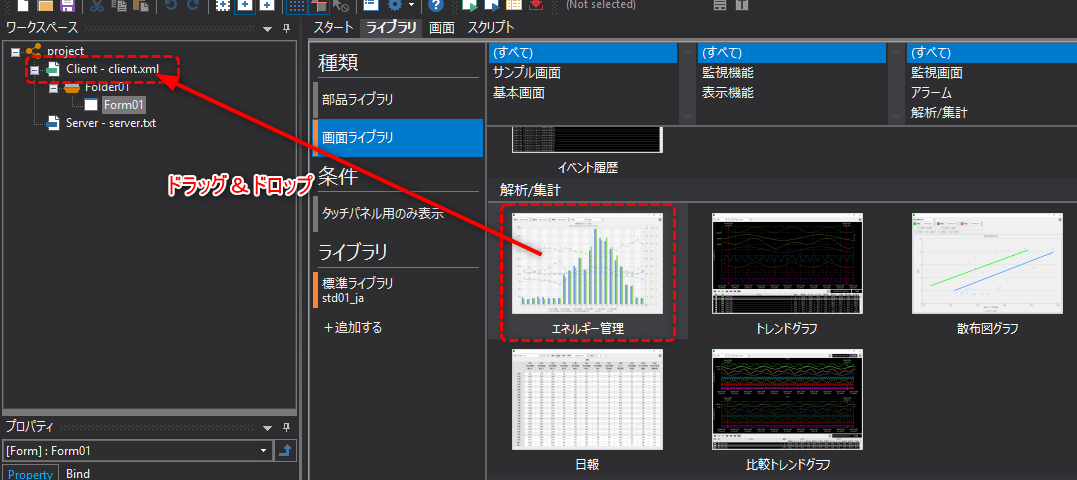Click the blue up-arrow icon beside Form01 combo
This screenshot has height=480, width=1077.
pyautogui.click(x=286, y=451)
